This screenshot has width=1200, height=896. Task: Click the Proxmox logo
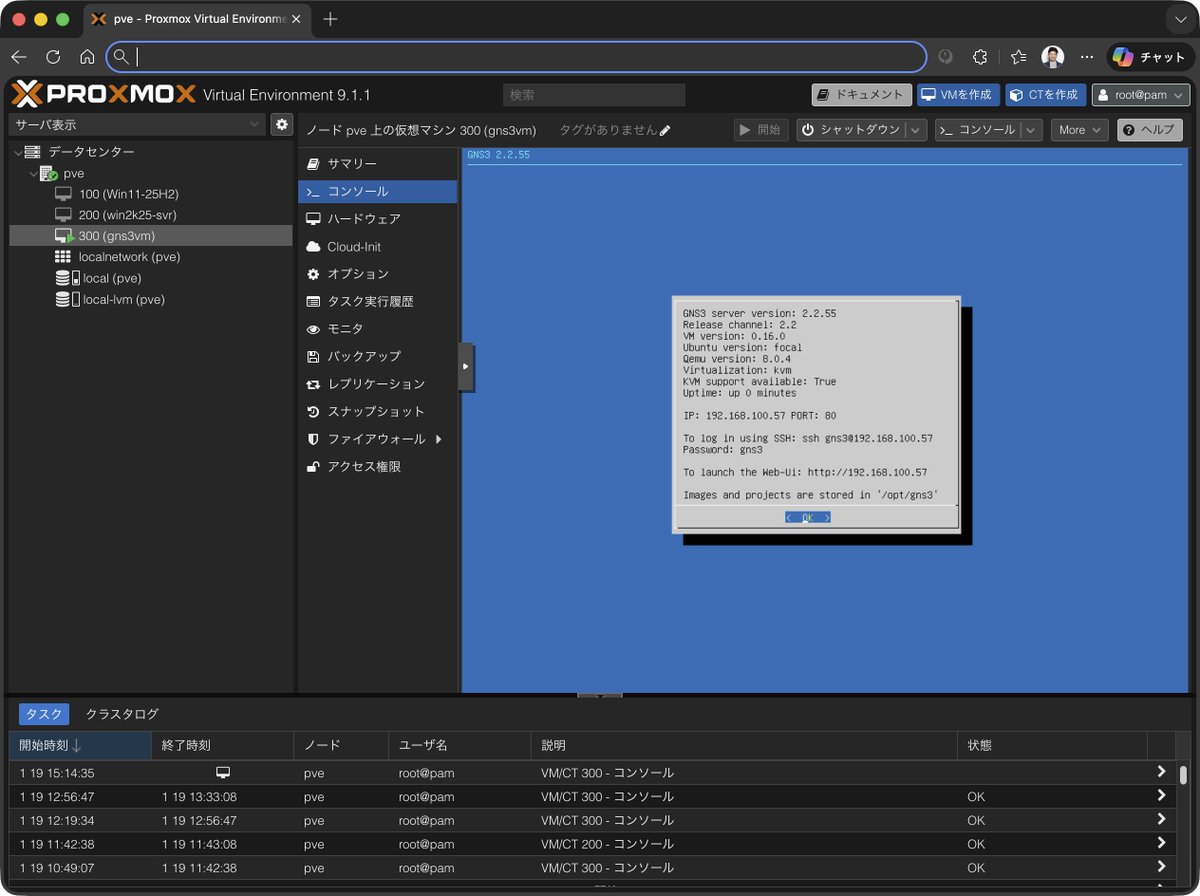click(x=103, y=95)
